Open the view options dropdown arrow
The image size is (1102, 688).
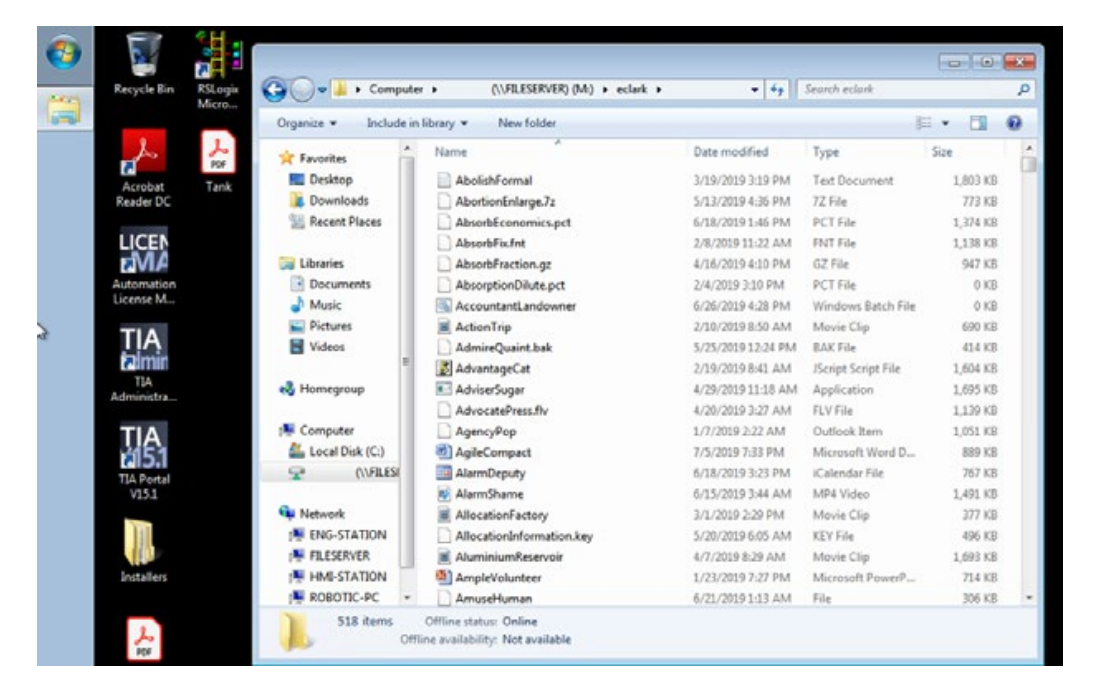point(945,123)
